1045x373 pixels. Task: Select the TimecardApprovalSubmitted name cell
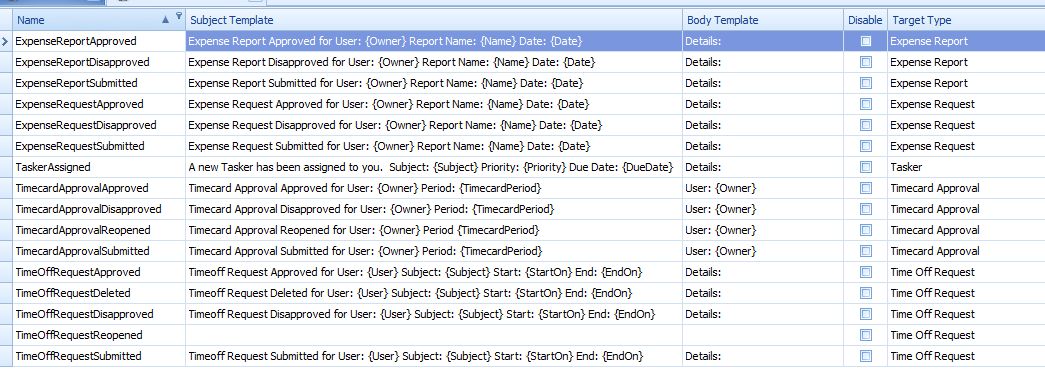(99, 251)
